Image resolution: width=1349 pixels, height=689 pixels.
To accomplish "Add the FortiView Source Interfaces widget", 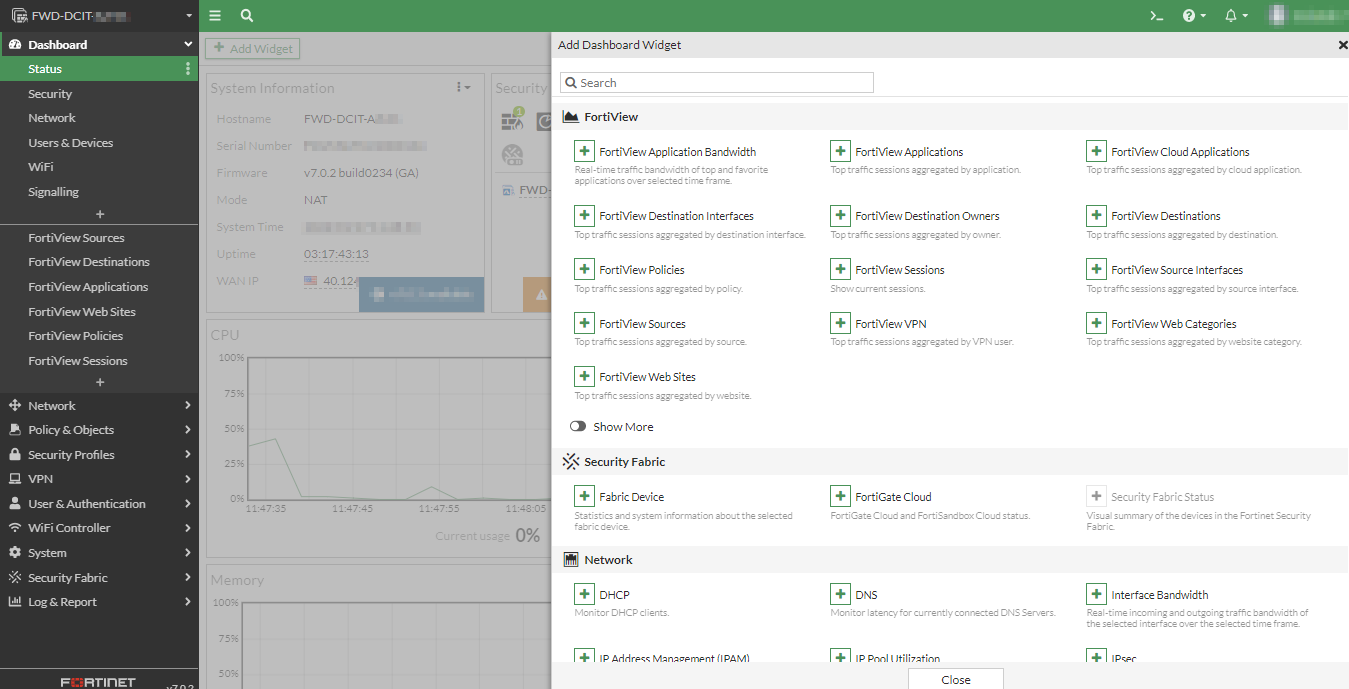I will (1097, 269).
